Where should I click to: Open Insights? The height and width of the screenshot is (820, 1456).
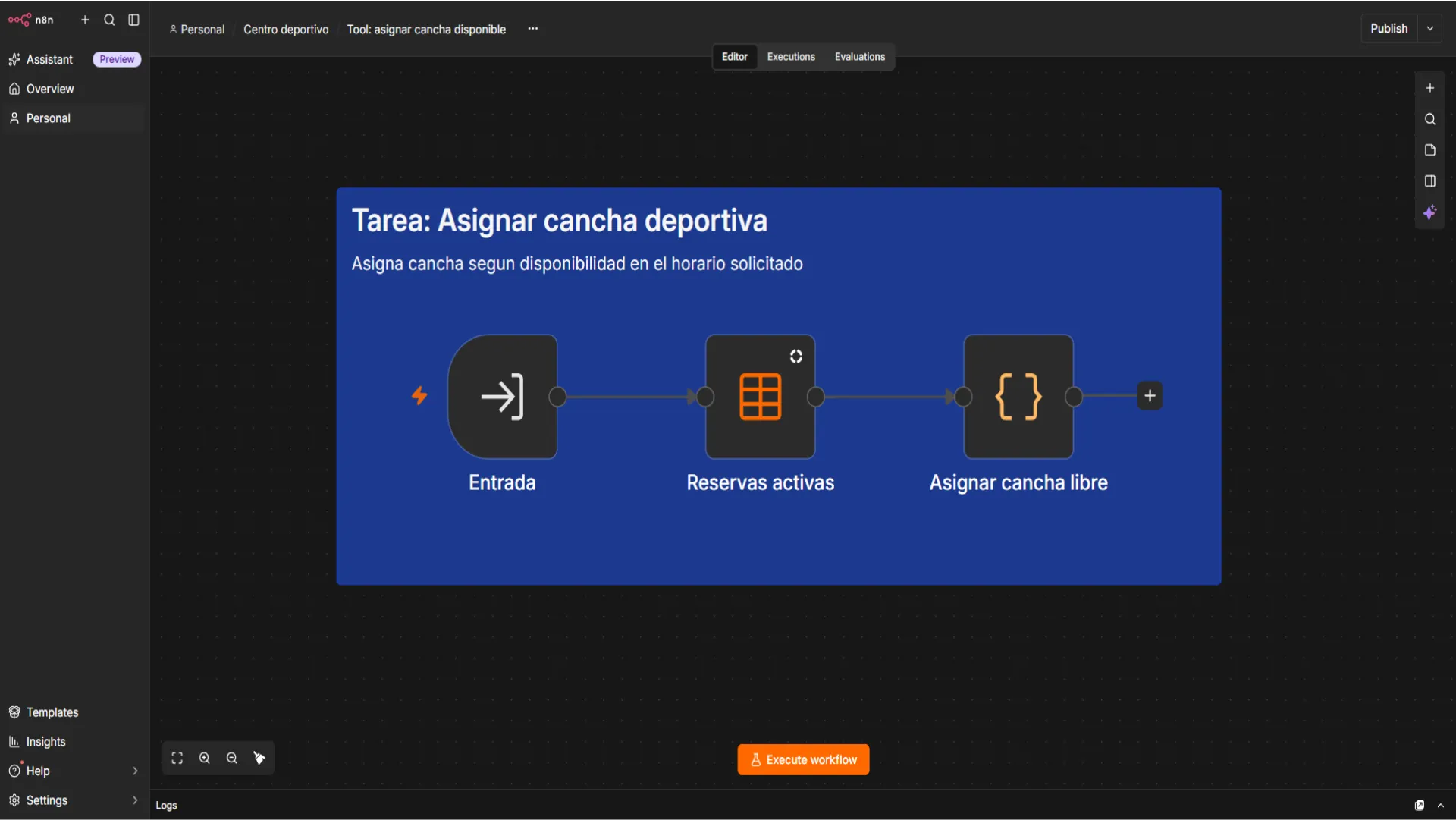(74, 742)
